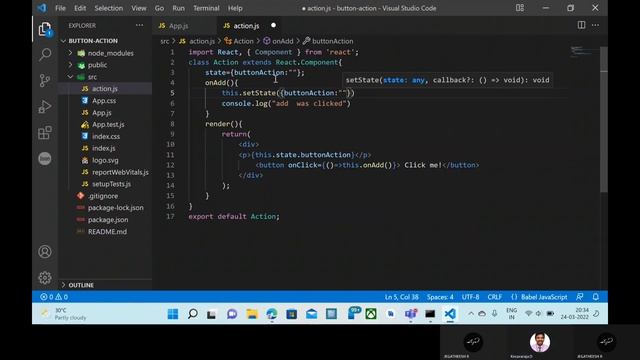
Task: Open .gitignore in the explorer
Action: 103,196
